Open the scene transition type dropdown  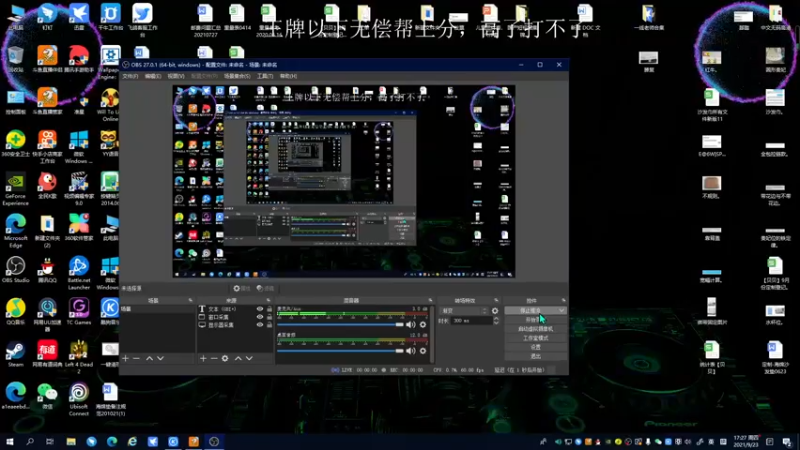(x=464, y=311)
